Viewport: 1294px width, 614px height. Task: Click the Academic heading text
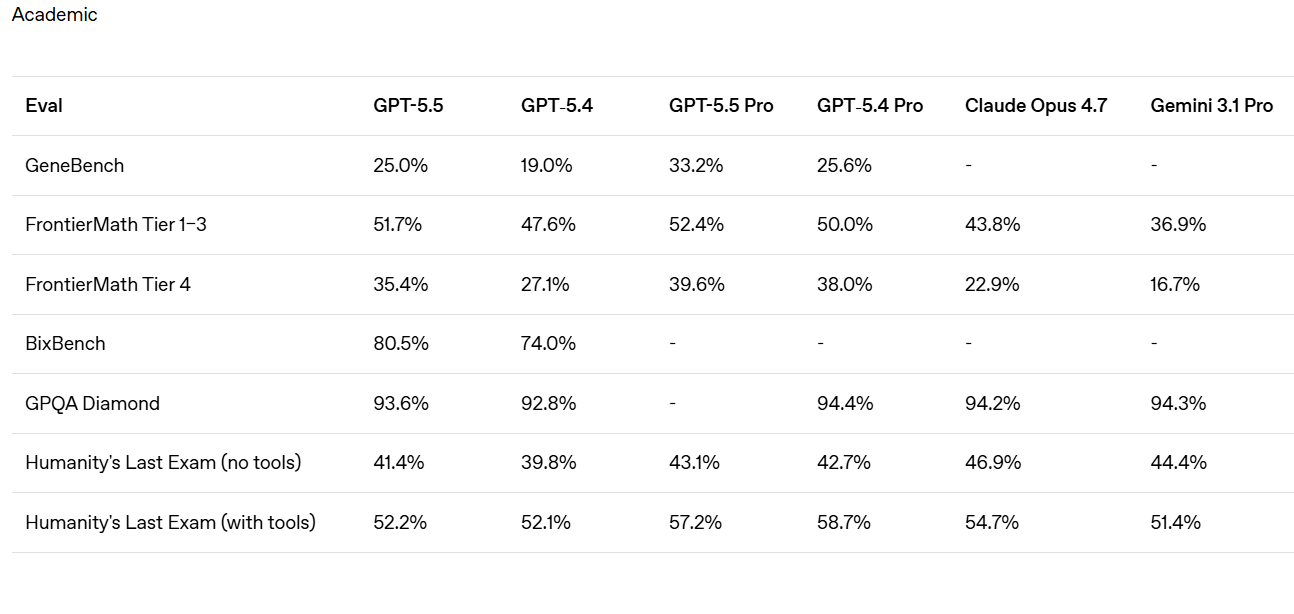coord(54,15)
